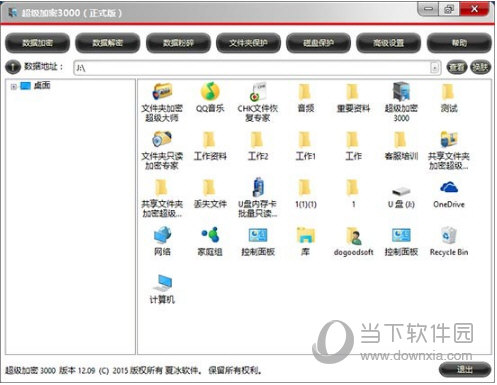Open the 数据加密 function

point(37,43)
